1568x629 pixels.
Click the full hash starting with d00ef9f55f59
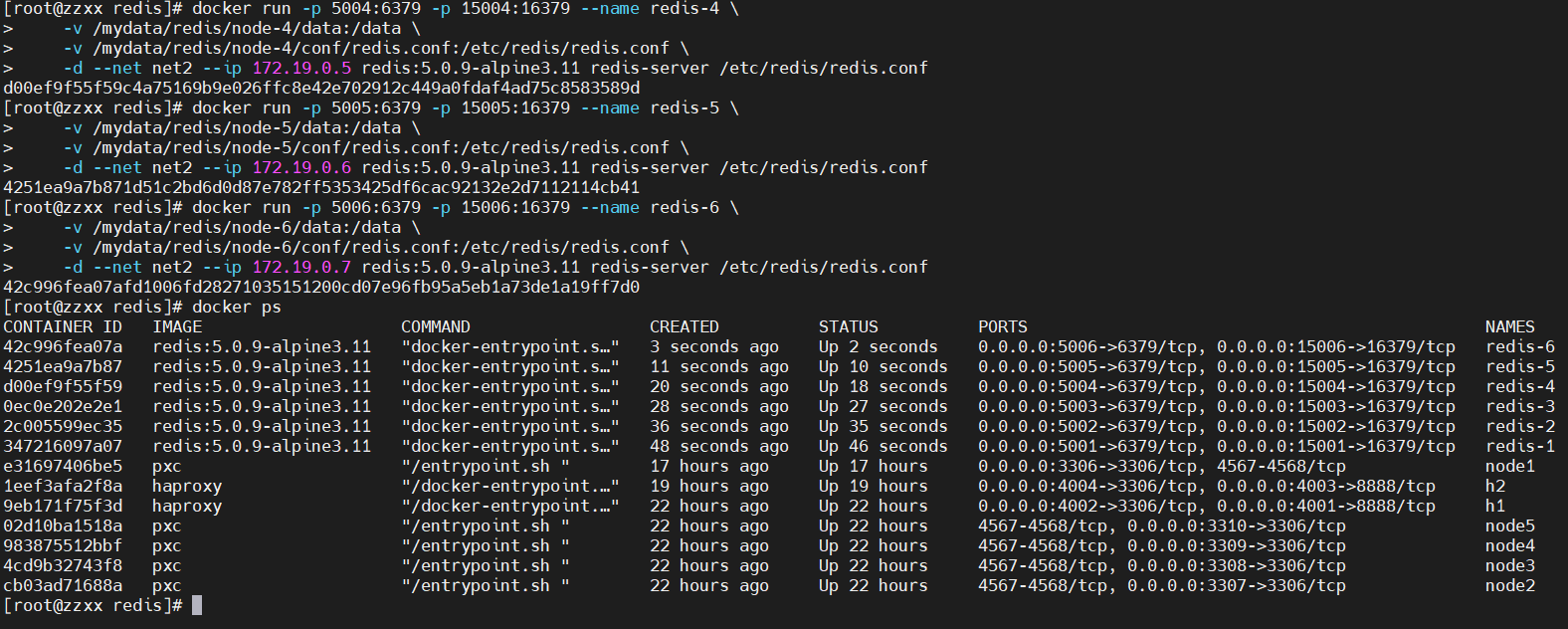point(321,88)
